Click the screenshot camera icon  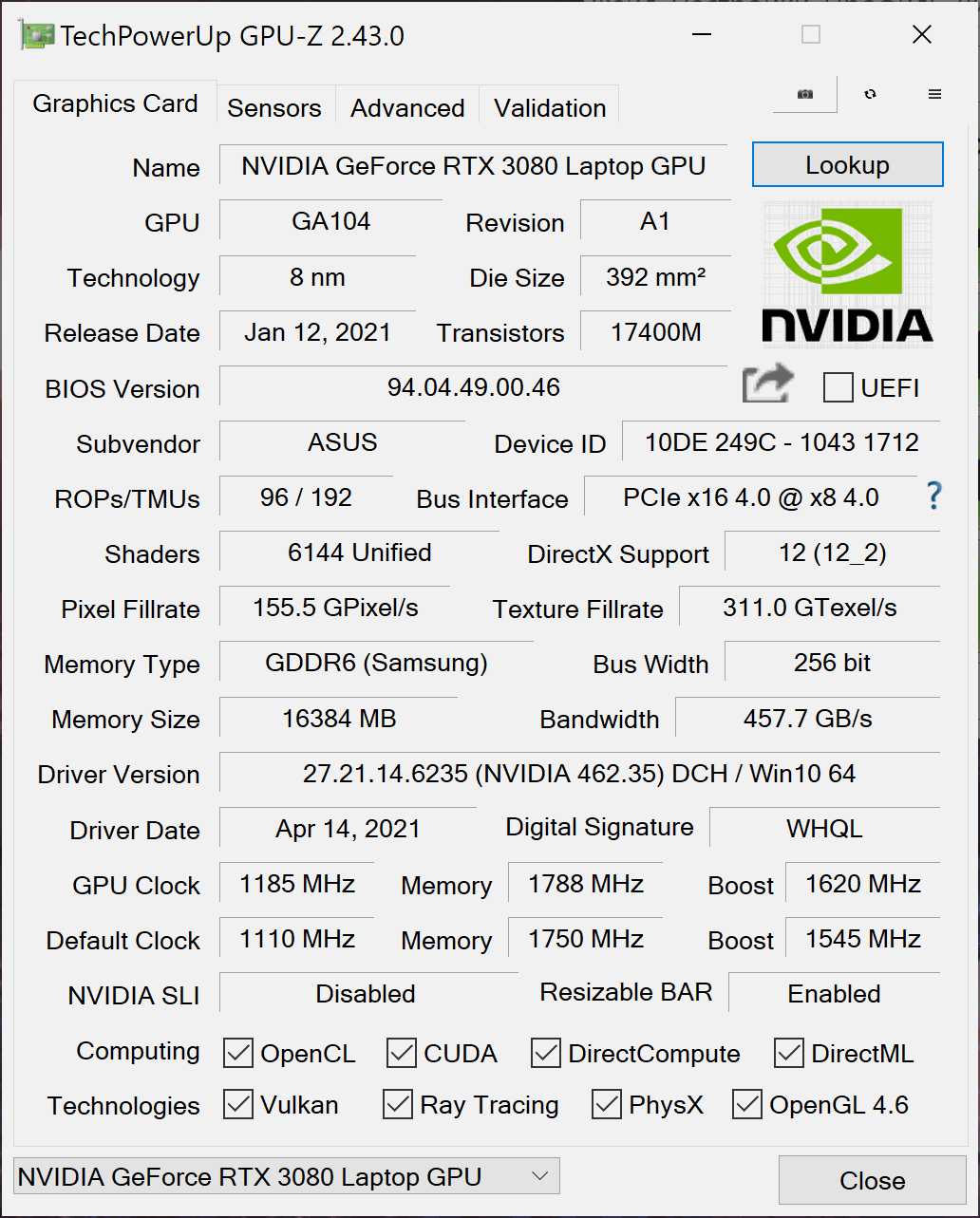805,94
